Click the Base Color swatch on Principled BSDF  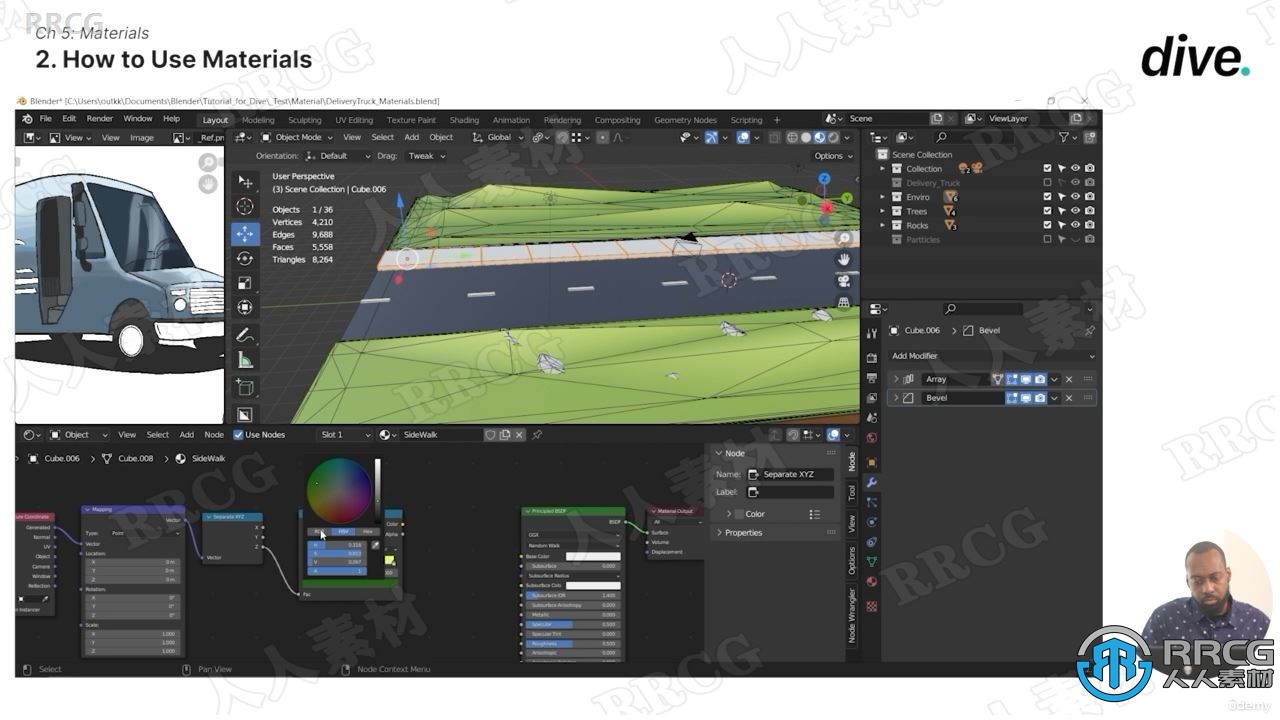coord(593,557)
